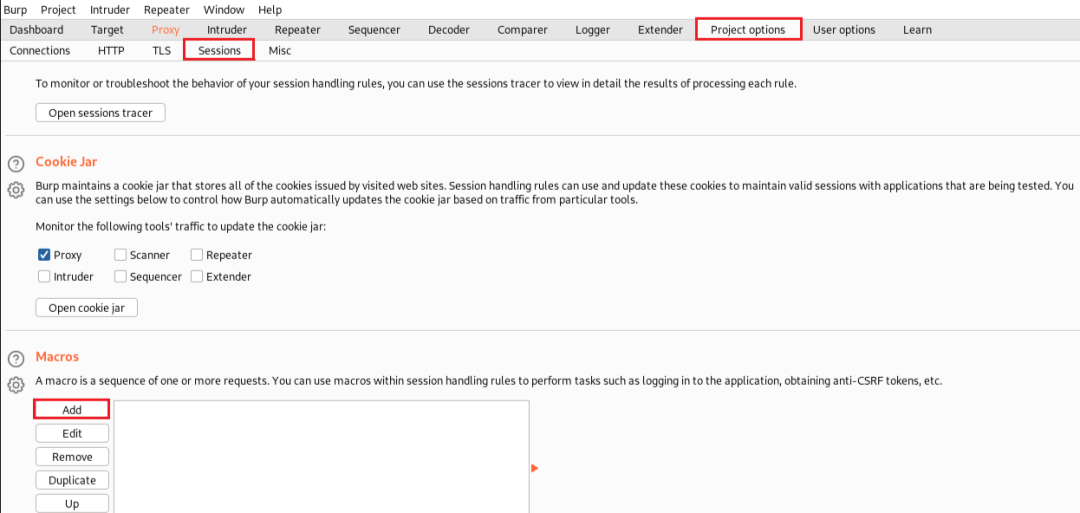The image size is (1080, 513).
Task: Switch to the Dashboard tab
Action: (37, 30)
